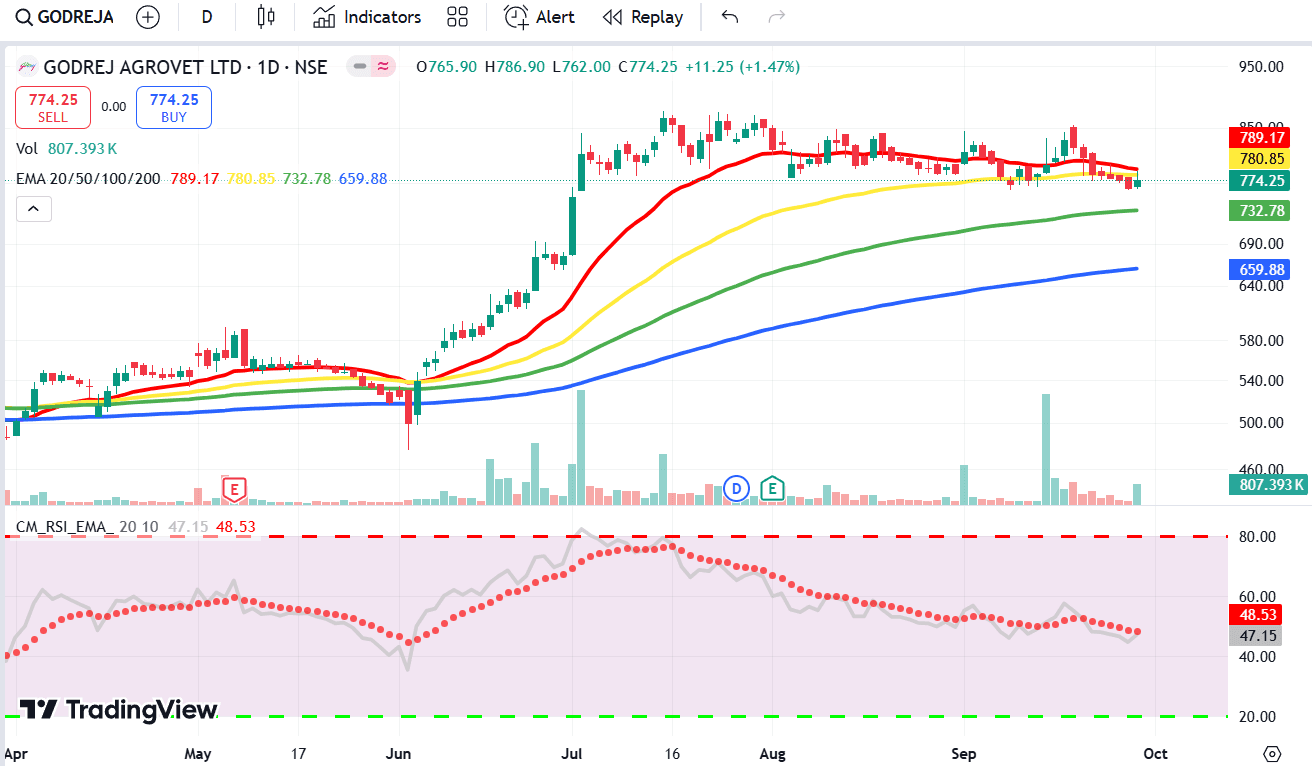
Task: Collapse the indicator legend with the chevron
Action: 33,209
